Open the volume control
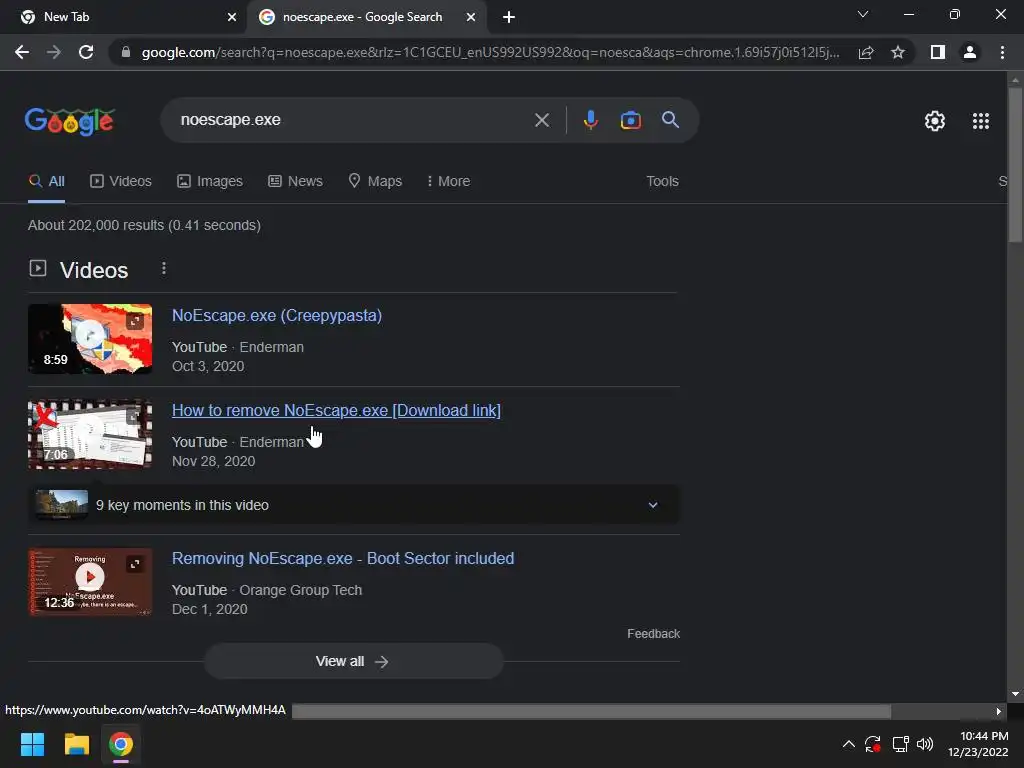This screenshot has width=1024, height=768. pos(925,744)
